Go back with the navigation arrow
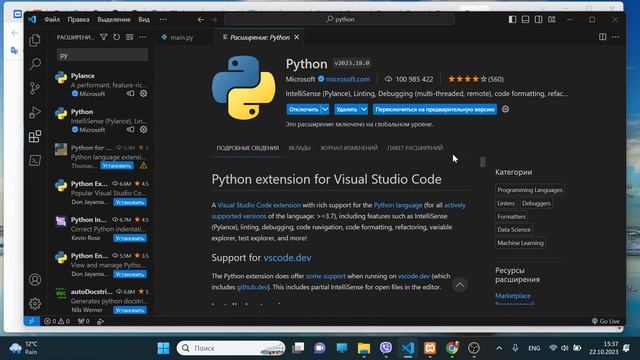640x360 pixels. 200,19
